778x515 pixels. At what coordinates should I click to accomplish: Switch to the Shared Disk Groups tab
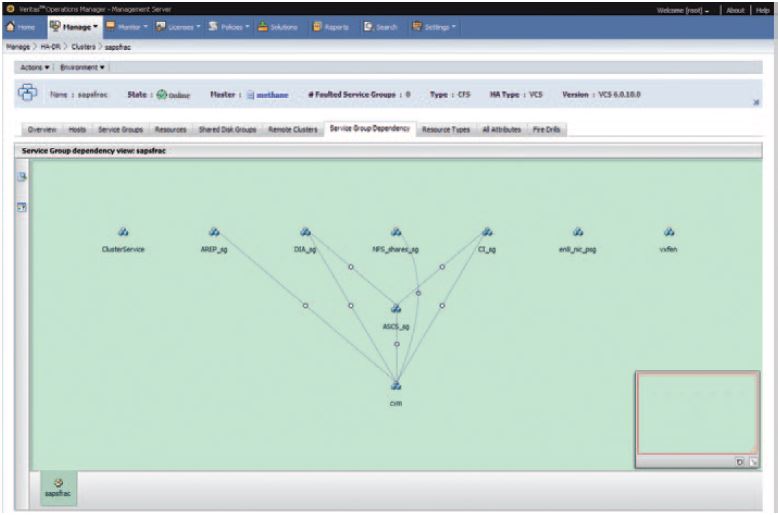228,129
